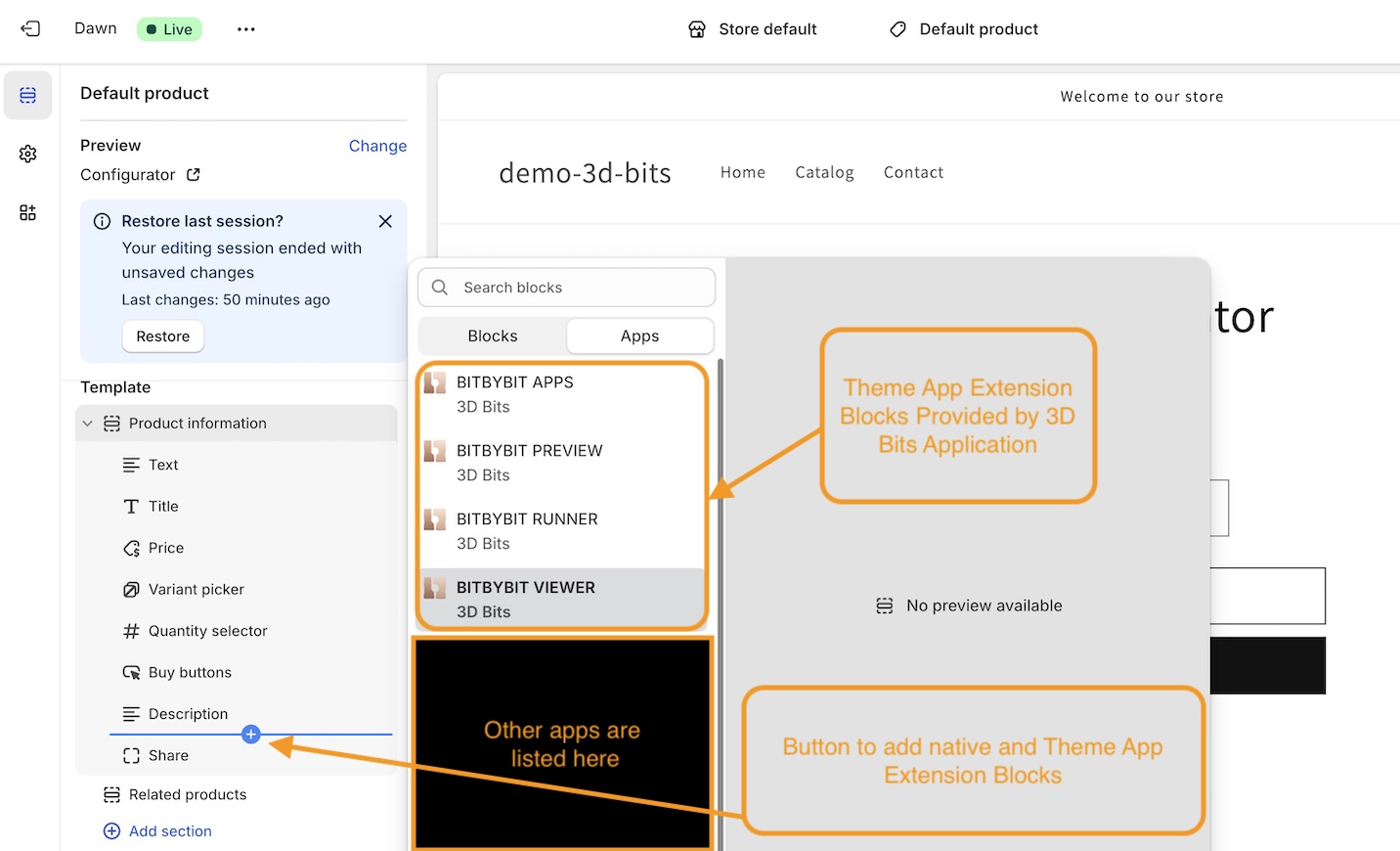This screenshot has width=1400, height=851.
Task: Click the Price block icon
Action: [x=131, y=548]
